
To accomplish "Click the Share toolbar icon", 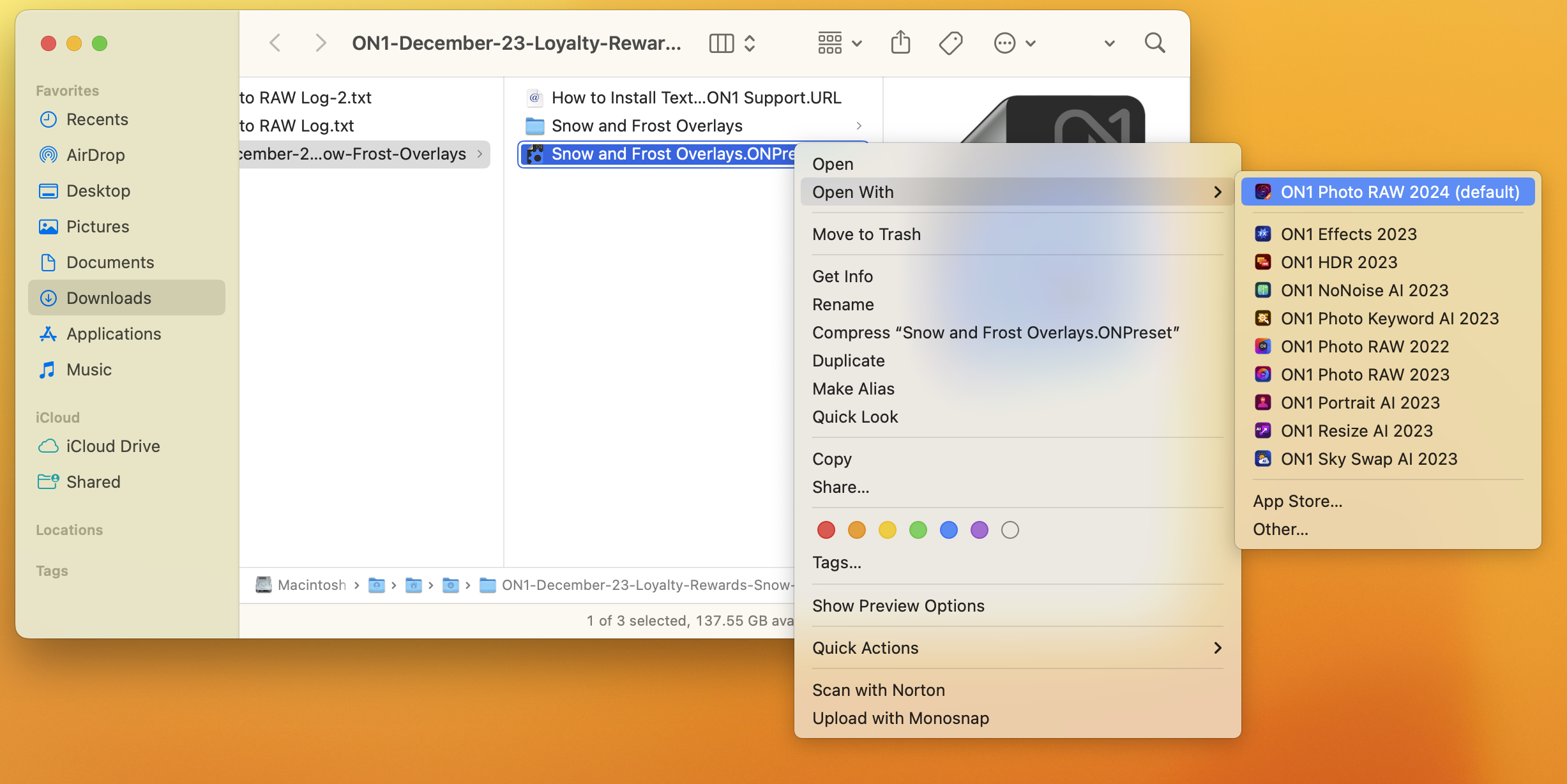I will point(900,43).
